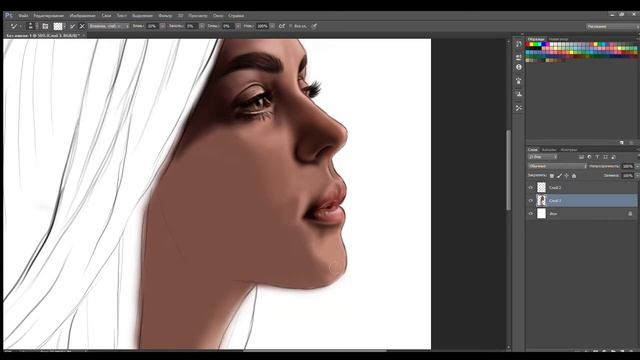Filter layers by adjustment layers icon
Screen dimensions: 640x360
coord(589,157)
